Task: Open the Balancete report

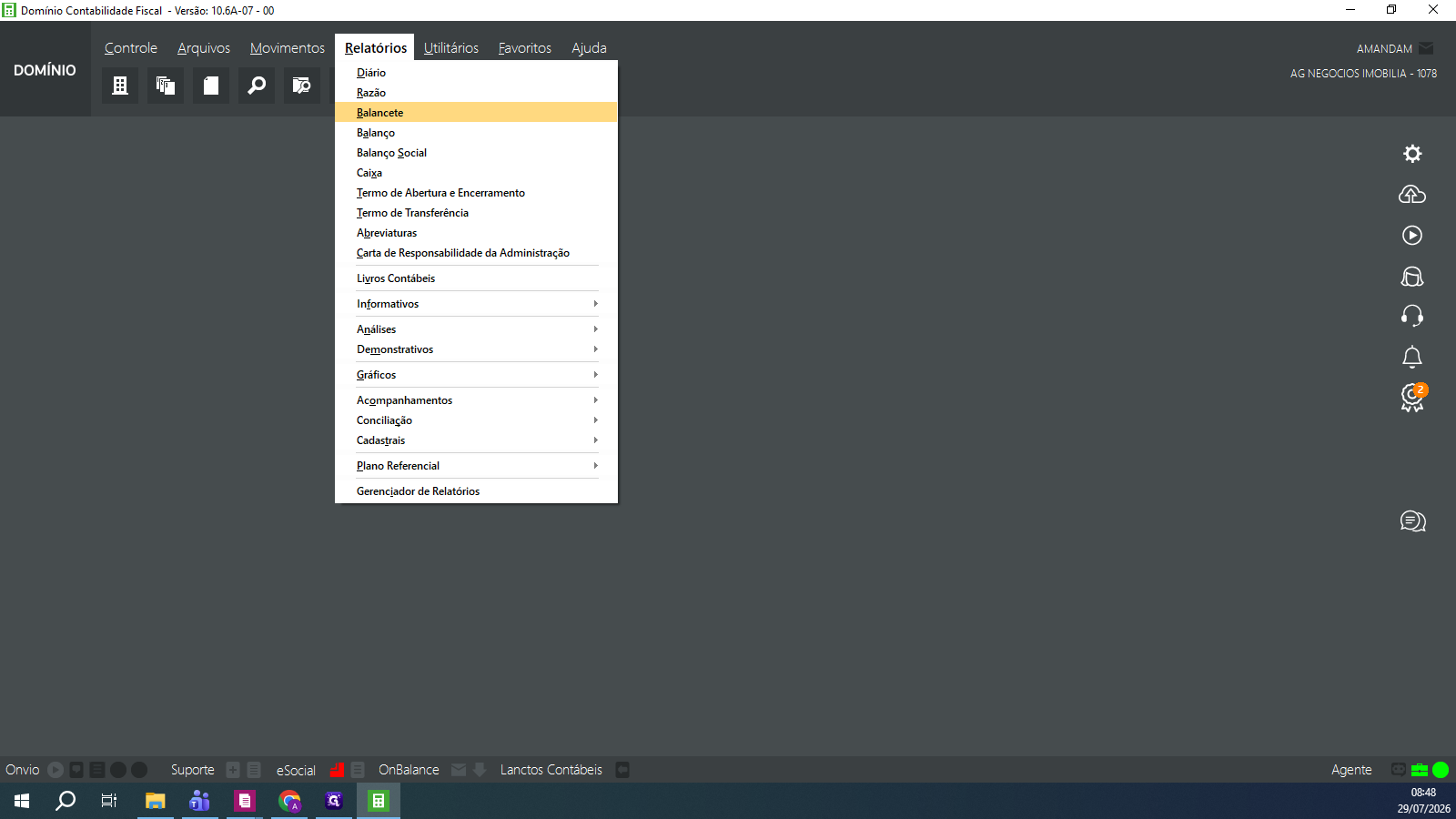Action: click(x=476, y=113)
